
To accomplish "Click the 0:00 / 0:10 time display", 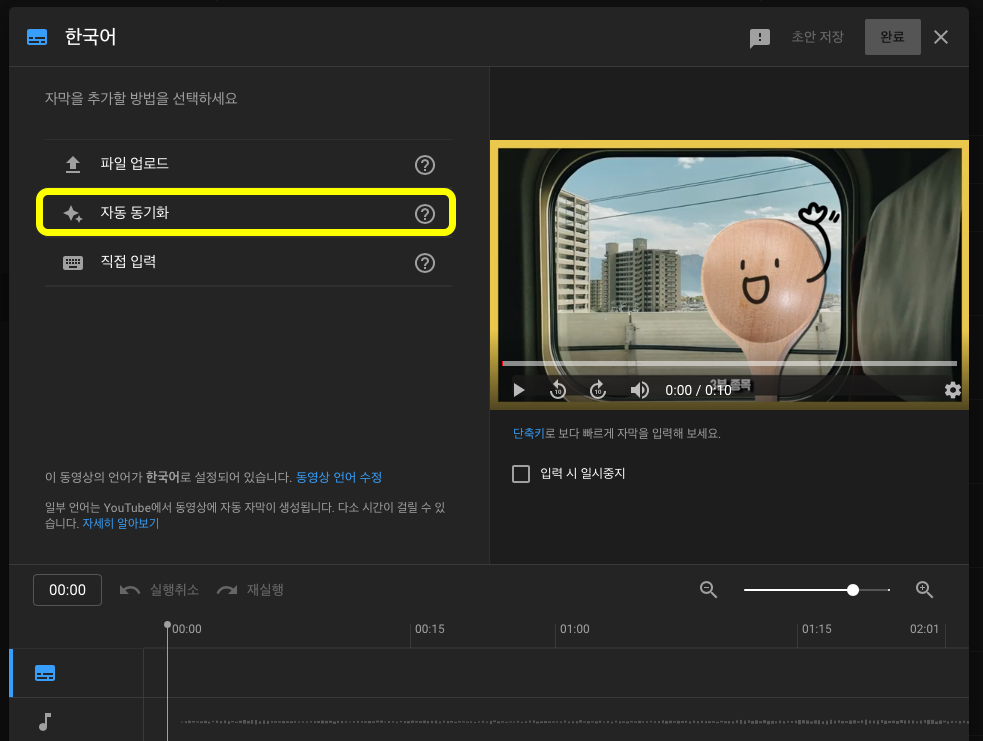I will coord(698,390).
